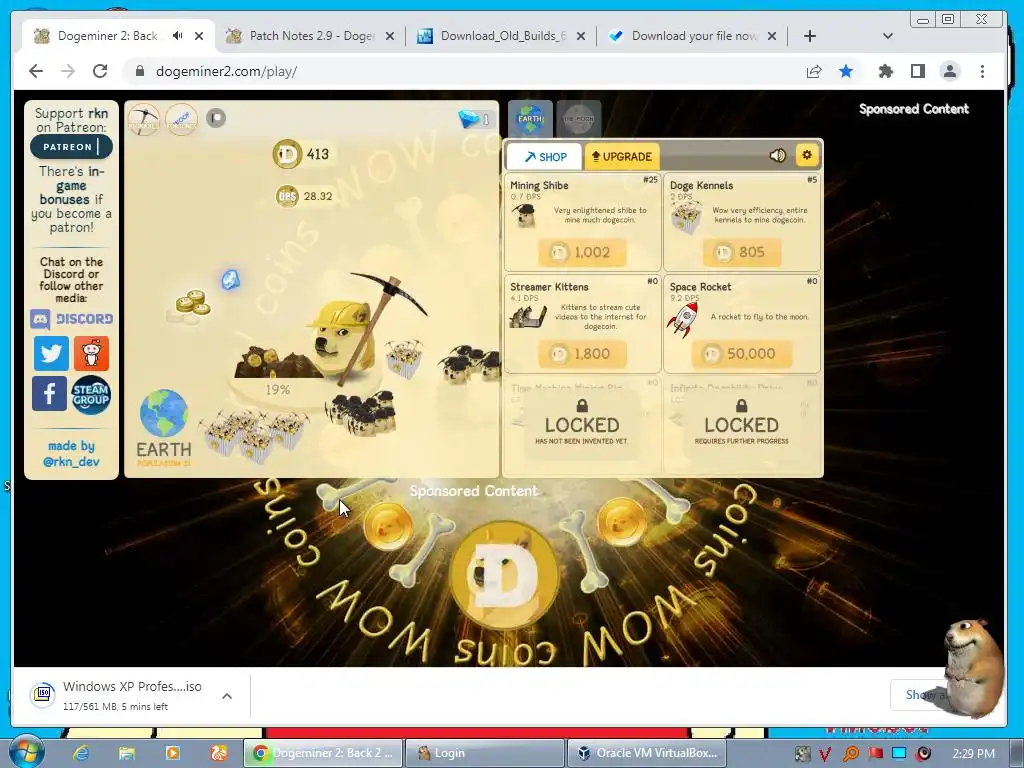Switch to the UPGRADE tab
The height and width of the screenshot is (768, 1024).
click(622, 157)
